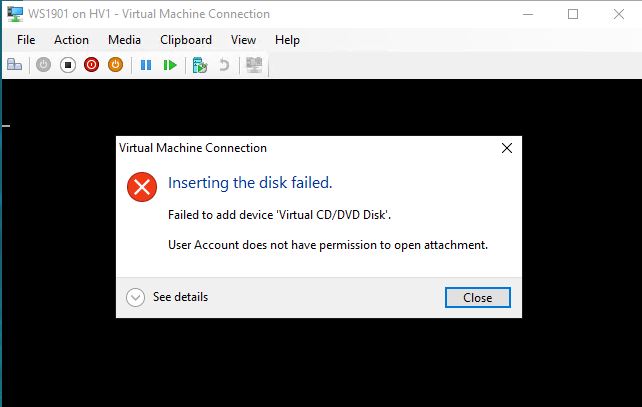
Task: Dismiss the error dialog with its X
Action: pos(507,148)
